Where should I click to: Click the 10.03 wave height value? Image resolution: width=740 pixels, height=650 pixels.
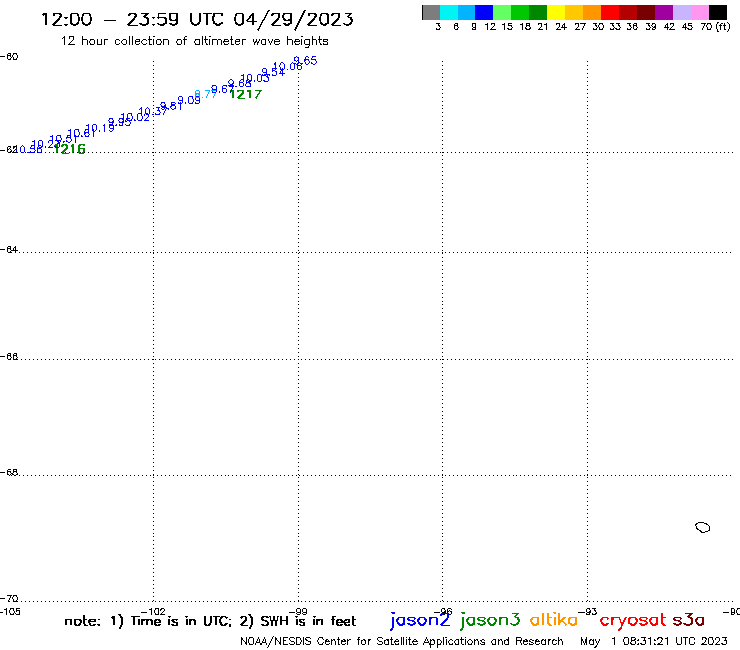pos(255,78)
